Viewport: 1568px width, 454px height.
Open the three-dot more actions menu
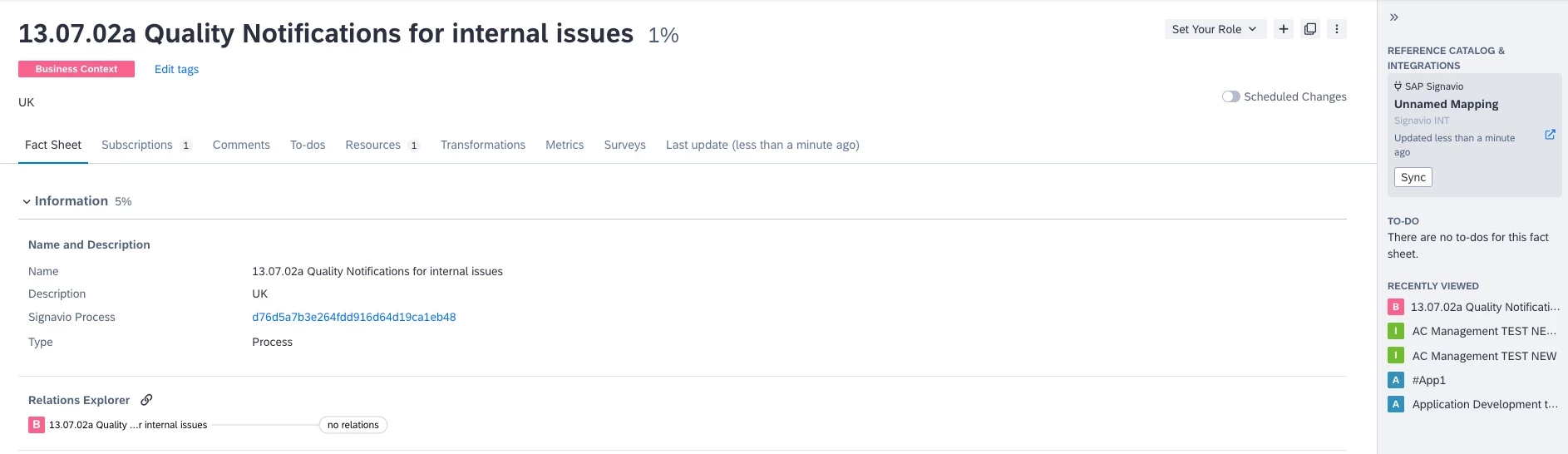pyautogui.click(x=1337, y=29)
